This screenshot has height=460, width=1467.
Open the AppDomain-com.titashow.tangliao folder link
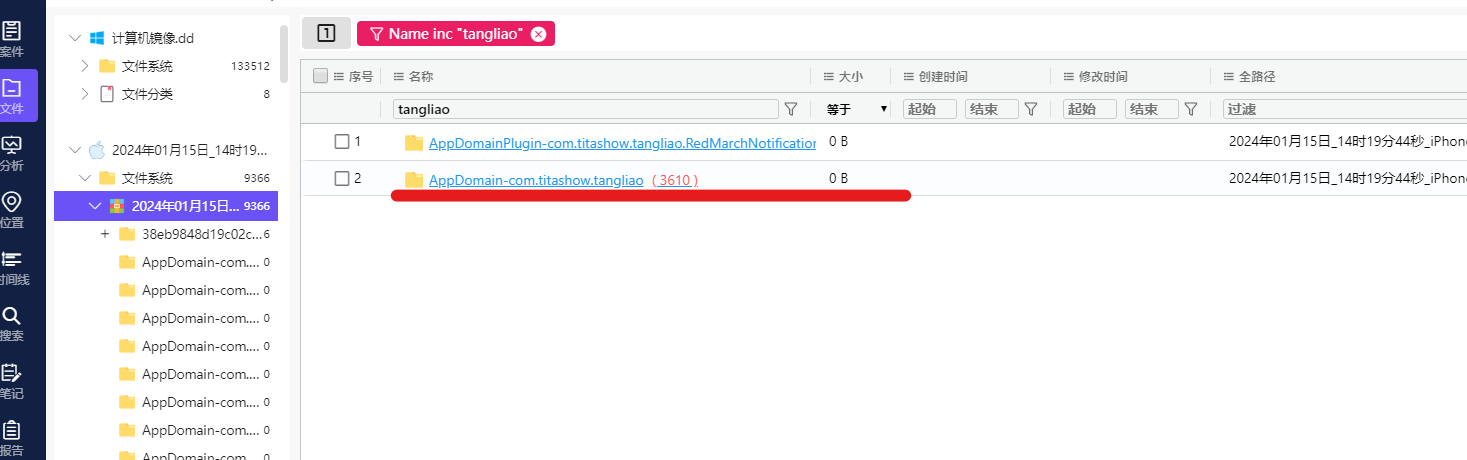(x=536, y=180)
